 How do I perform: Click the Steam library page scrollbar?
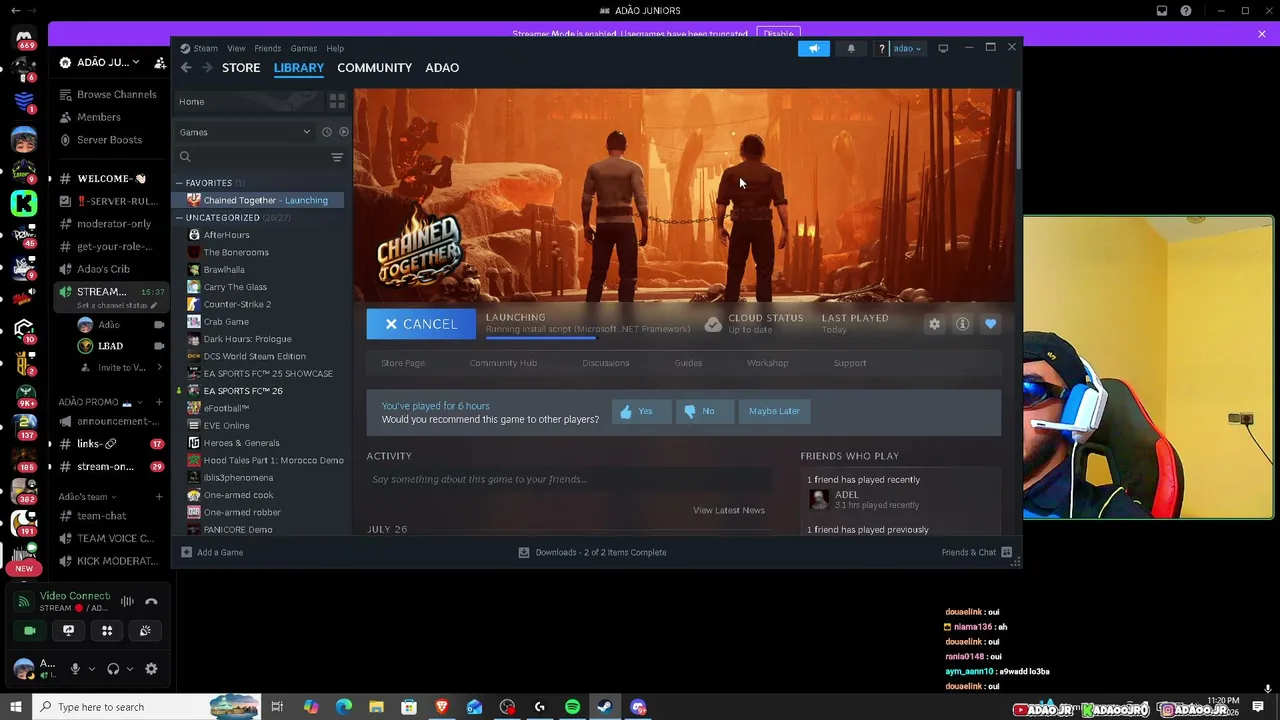pos(1019,130)
